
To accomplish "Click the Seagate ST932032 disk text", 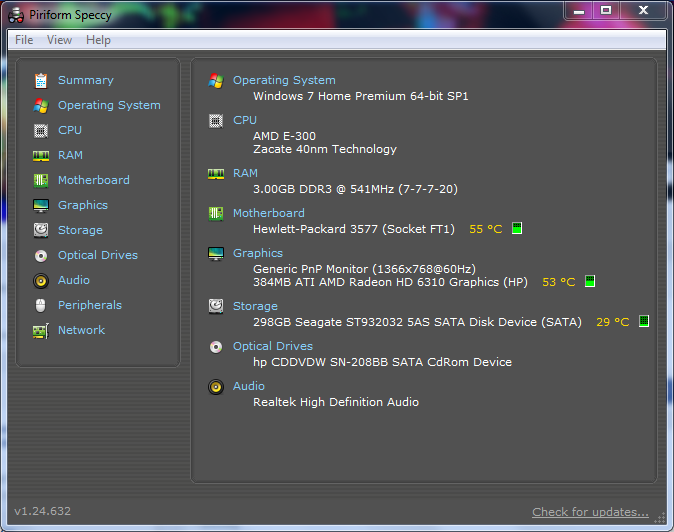I will [417, 322].
